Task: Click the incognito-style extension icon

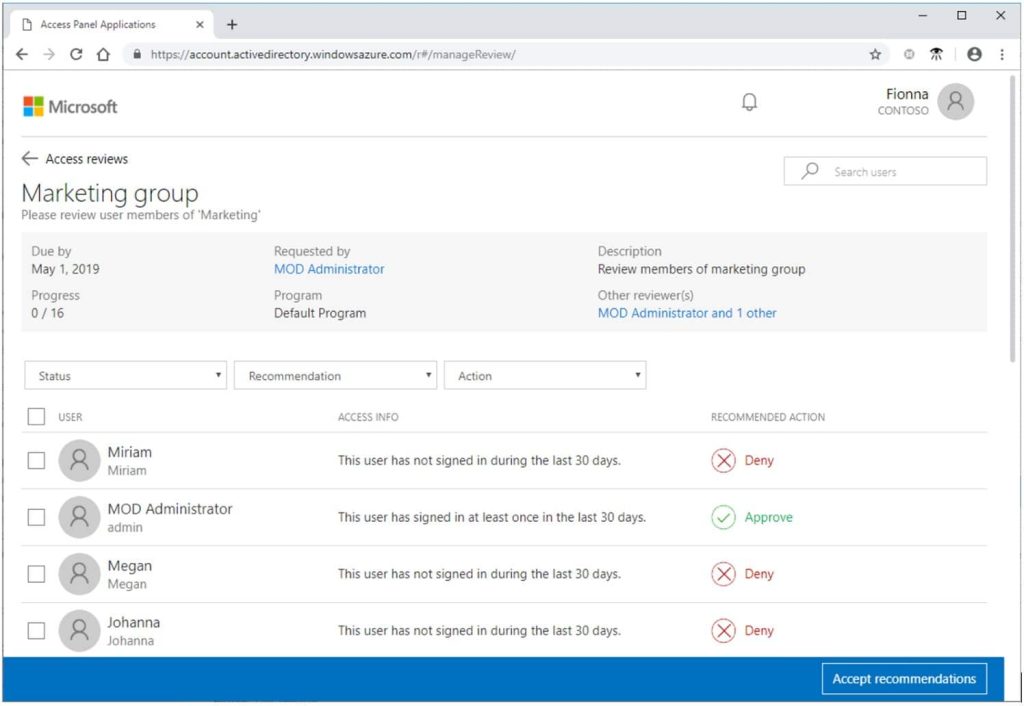Action: (936, 54)
